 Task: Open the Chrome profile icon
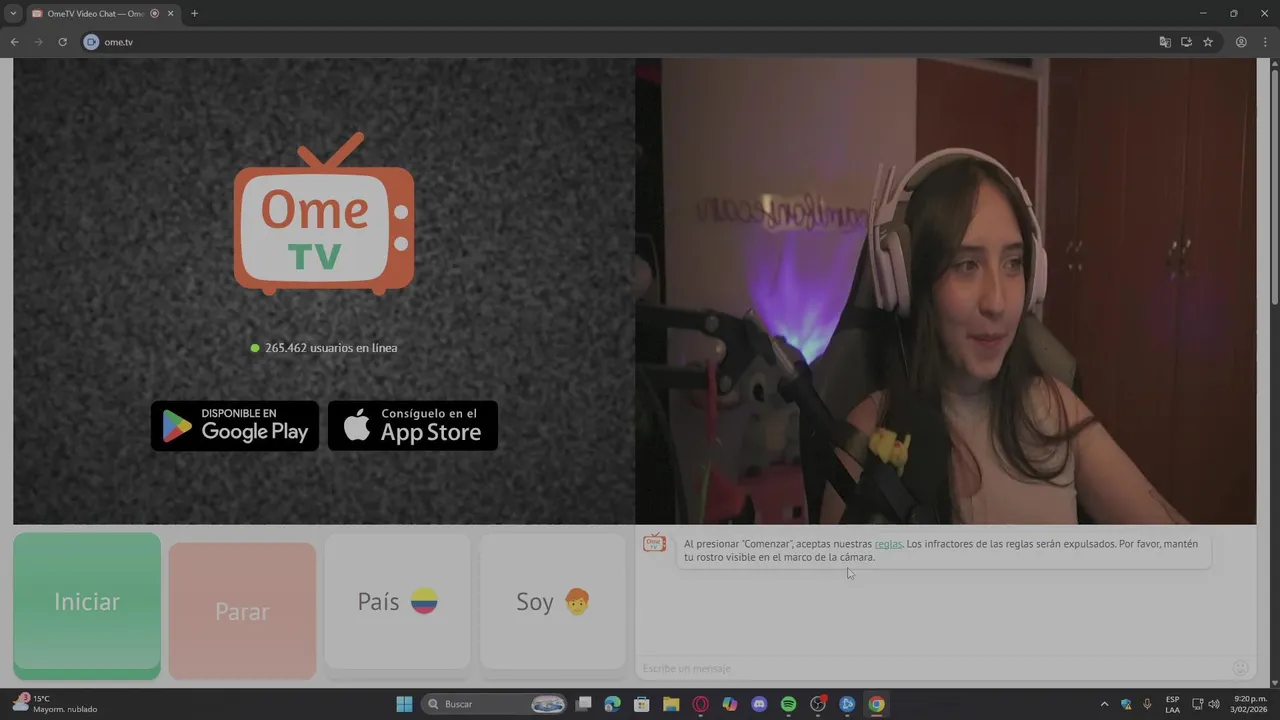(1241, 42)
